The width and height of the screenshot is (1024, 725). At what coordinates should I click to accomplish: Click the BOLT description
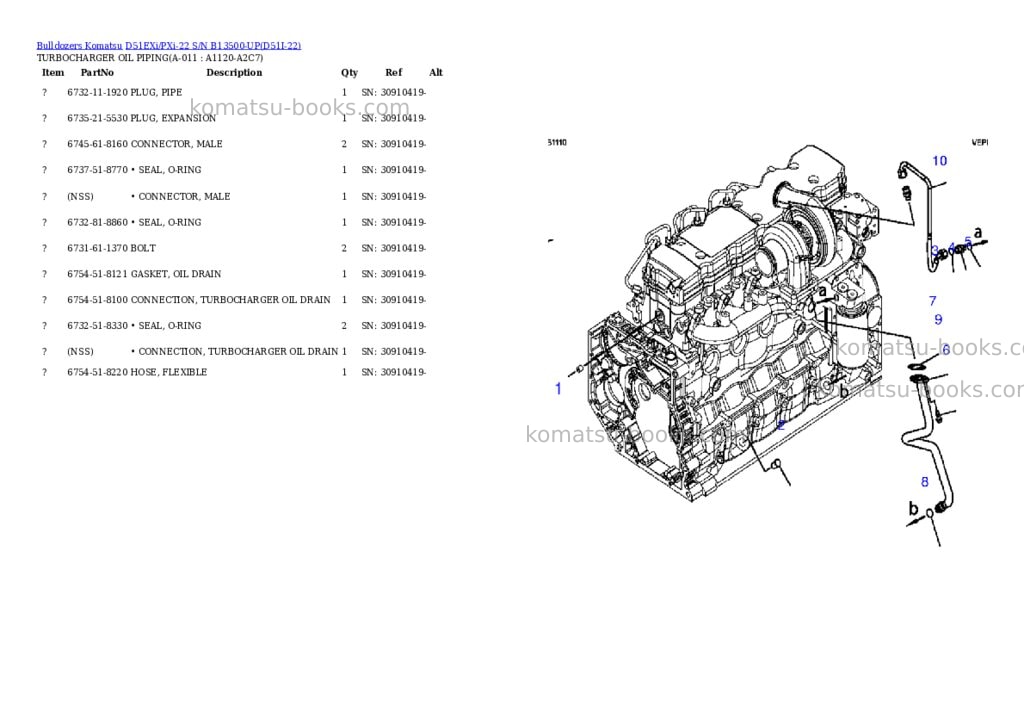[143, 248]
